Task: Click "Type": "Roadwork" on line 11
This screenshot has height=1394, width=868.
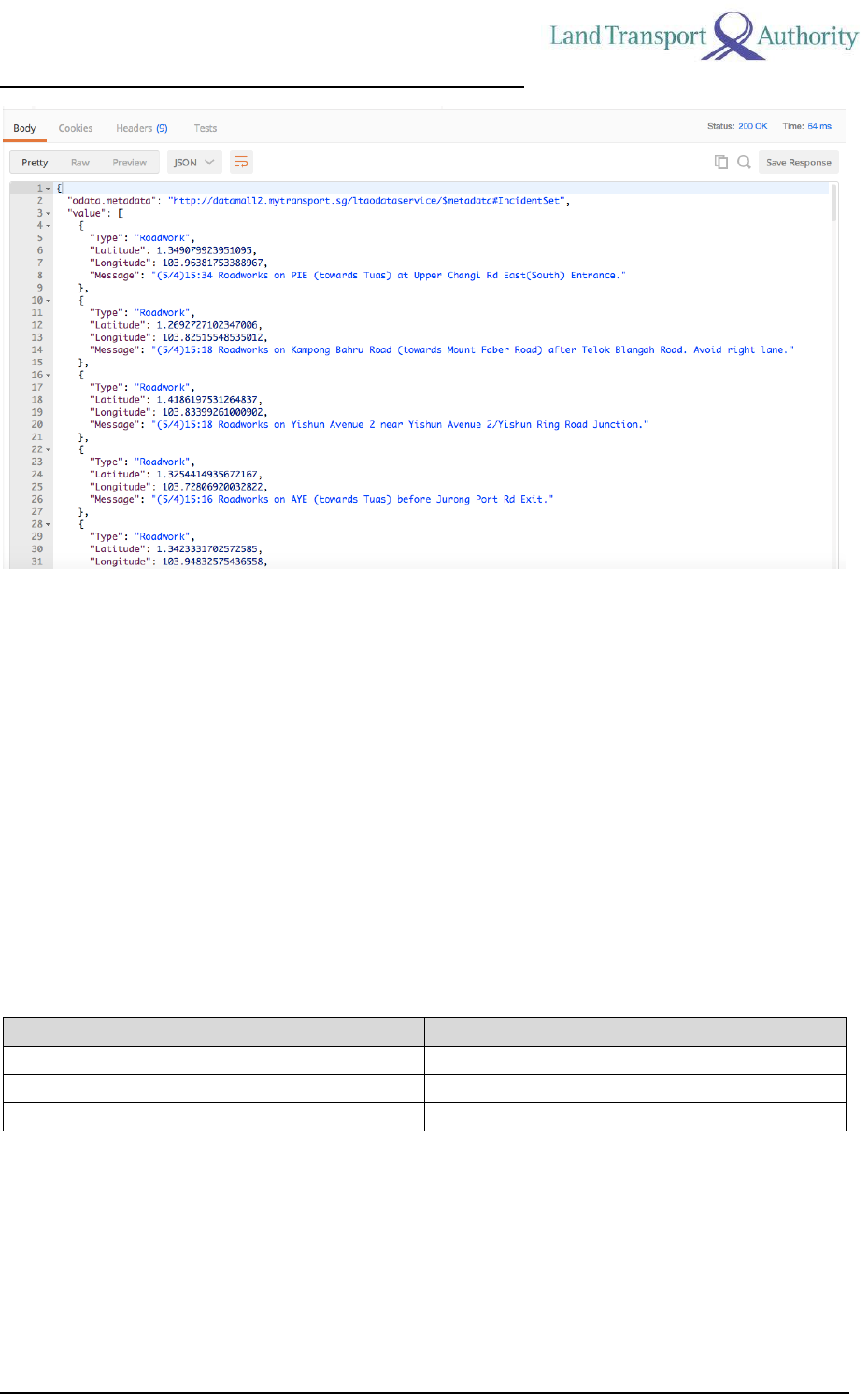Action: [x=142, y=313]
